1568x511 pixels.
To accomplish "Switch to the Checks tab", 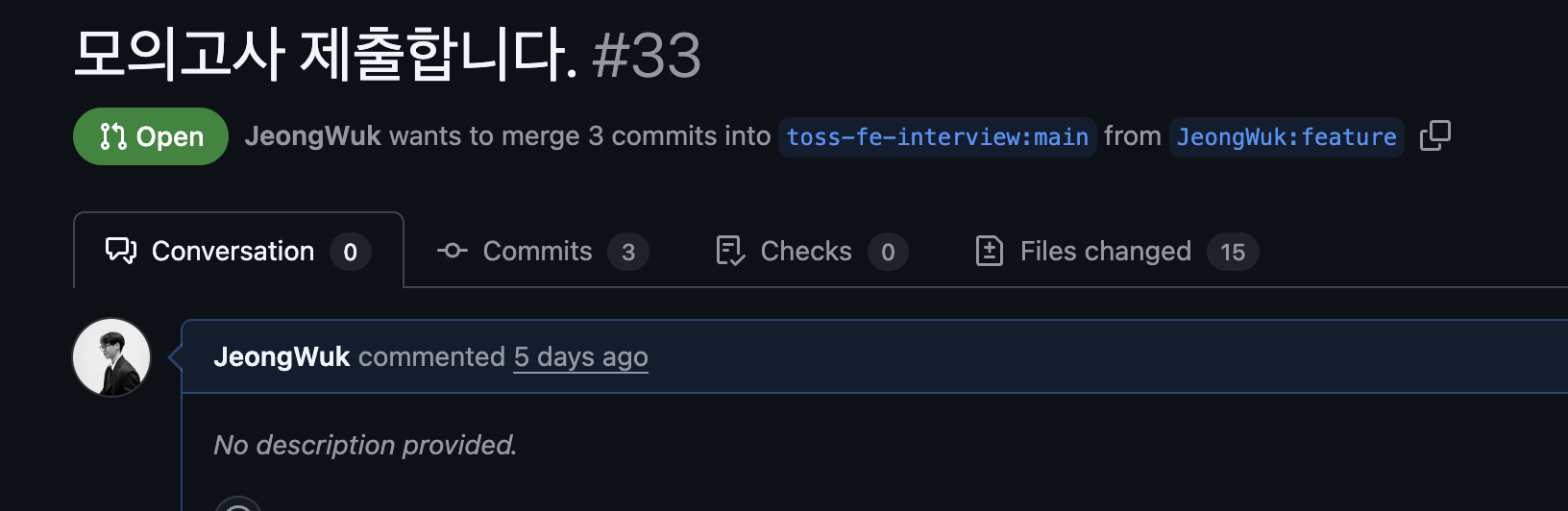I will [x=812, y=251].
